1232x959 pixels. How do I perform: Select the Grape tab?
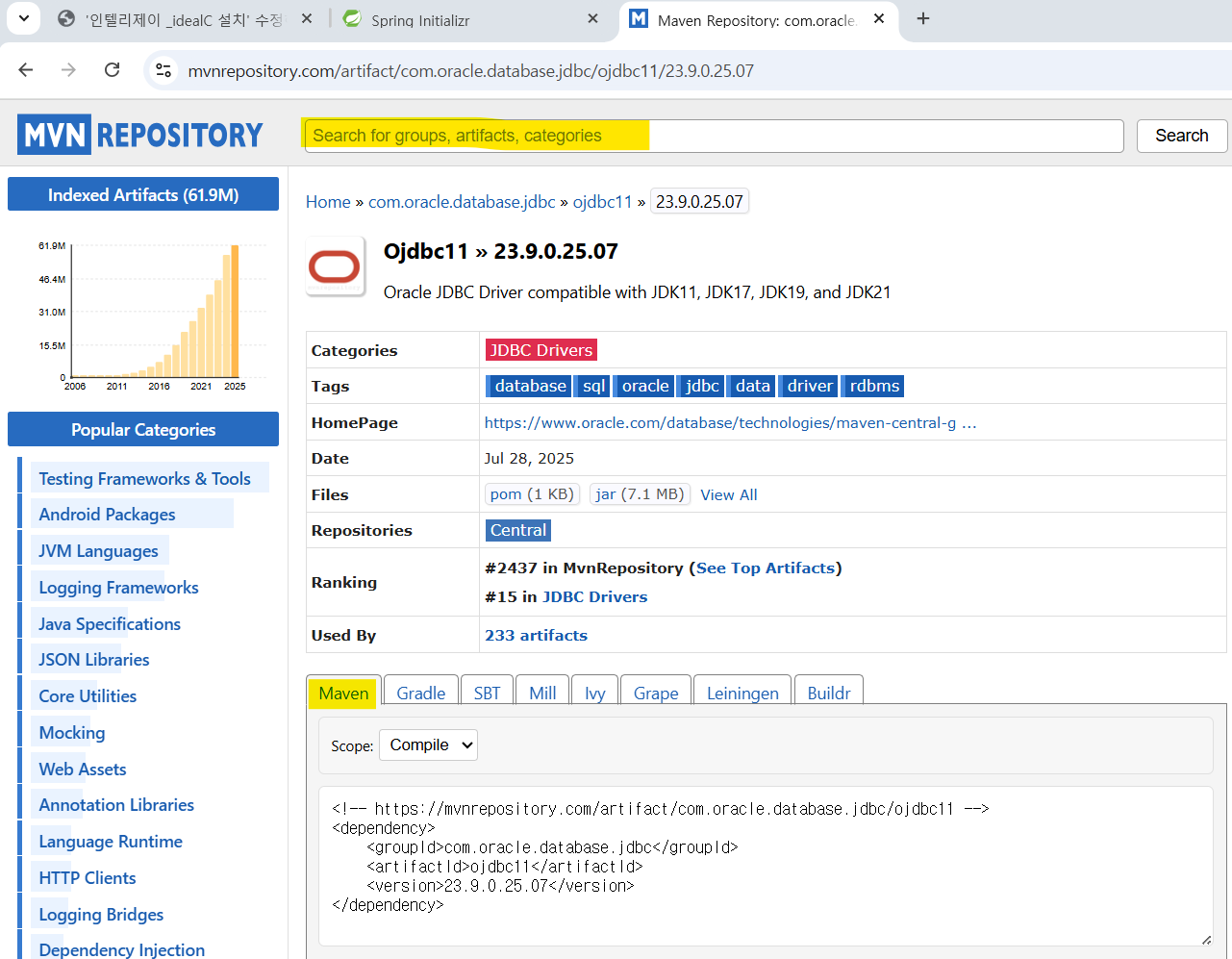656,693
